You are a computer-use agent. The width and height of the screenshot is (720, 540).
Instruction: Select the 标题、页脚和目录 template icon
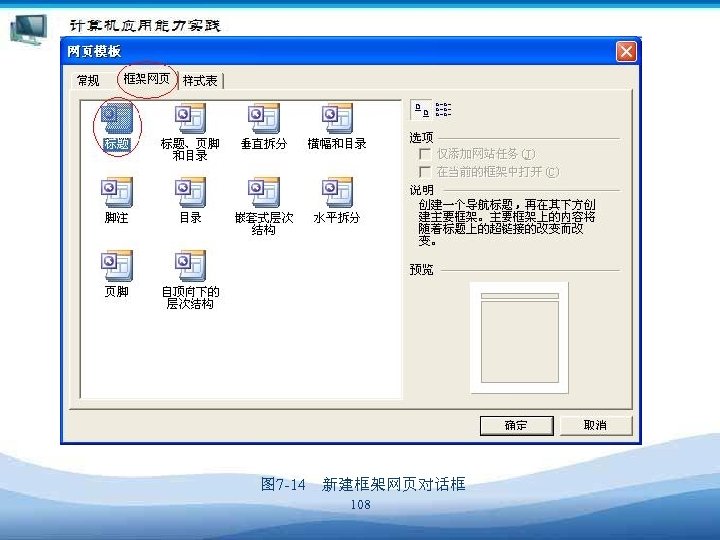coord(190,118)
